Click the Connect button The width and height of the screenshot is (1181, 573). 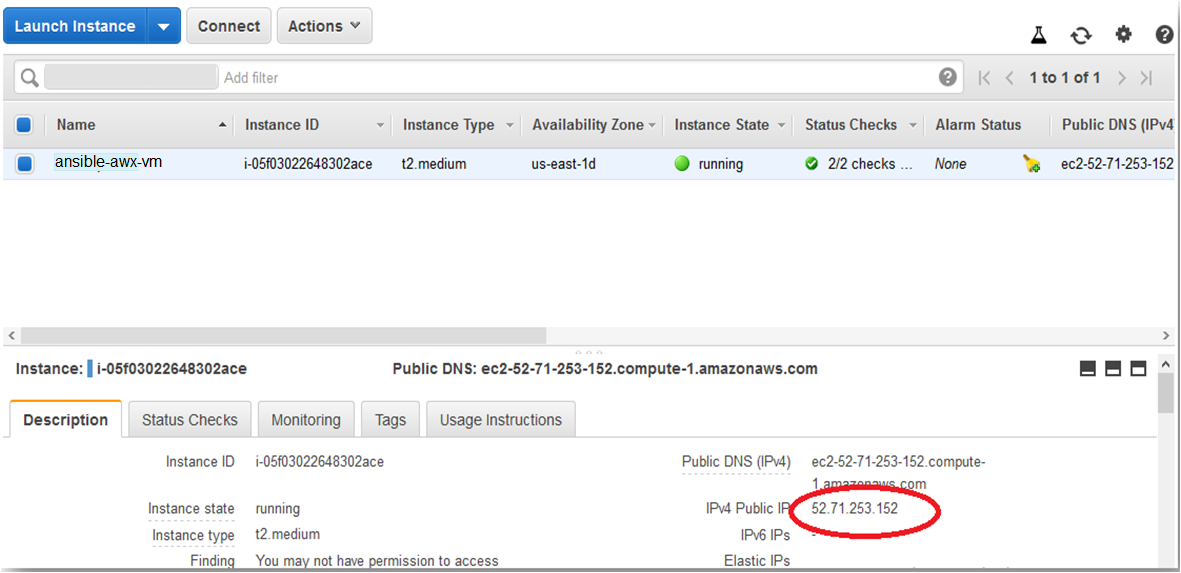228,26
